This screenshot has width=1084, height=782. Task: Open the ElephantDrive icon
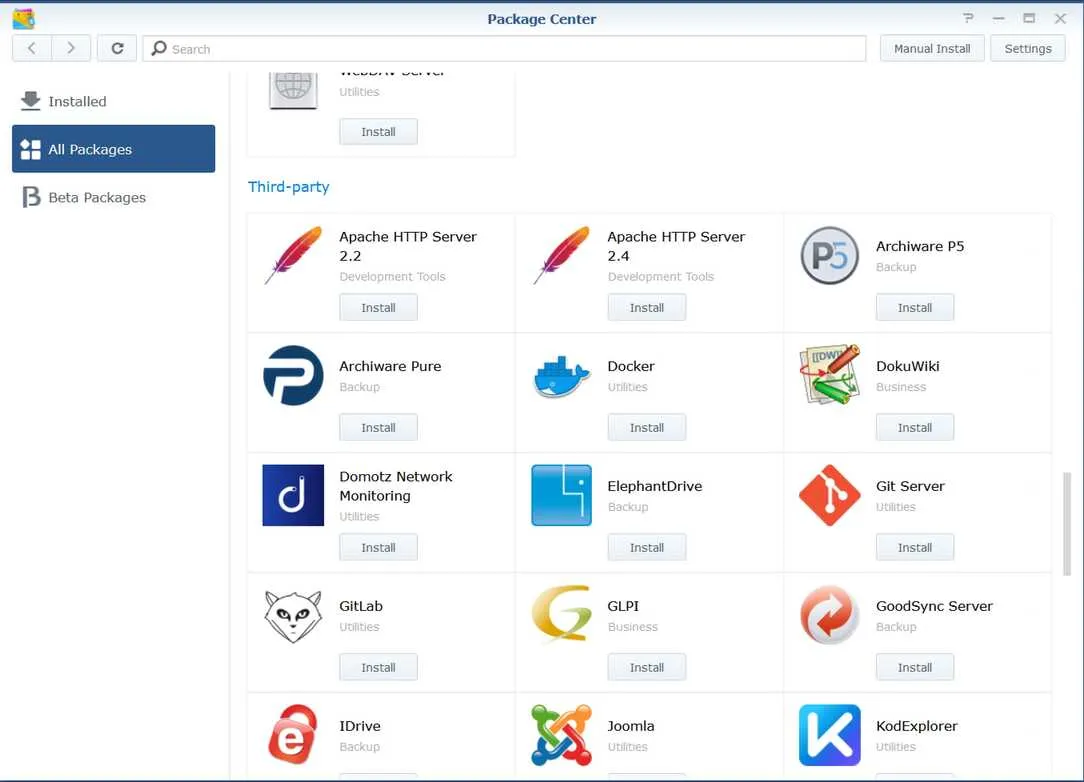tap(560, 495)
